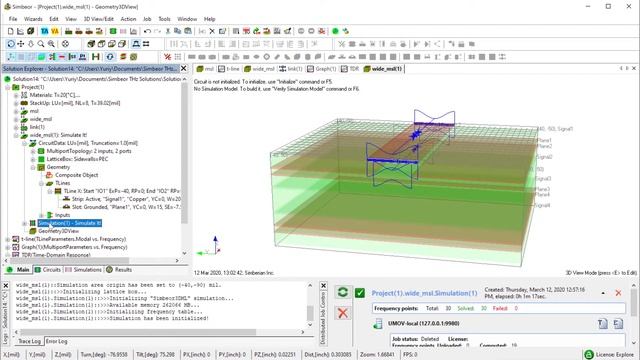Image resolution: width=640 pixels, height=360 pixels.
Task: Collapse the Project(1) node
Action: [x=8, y=87]
